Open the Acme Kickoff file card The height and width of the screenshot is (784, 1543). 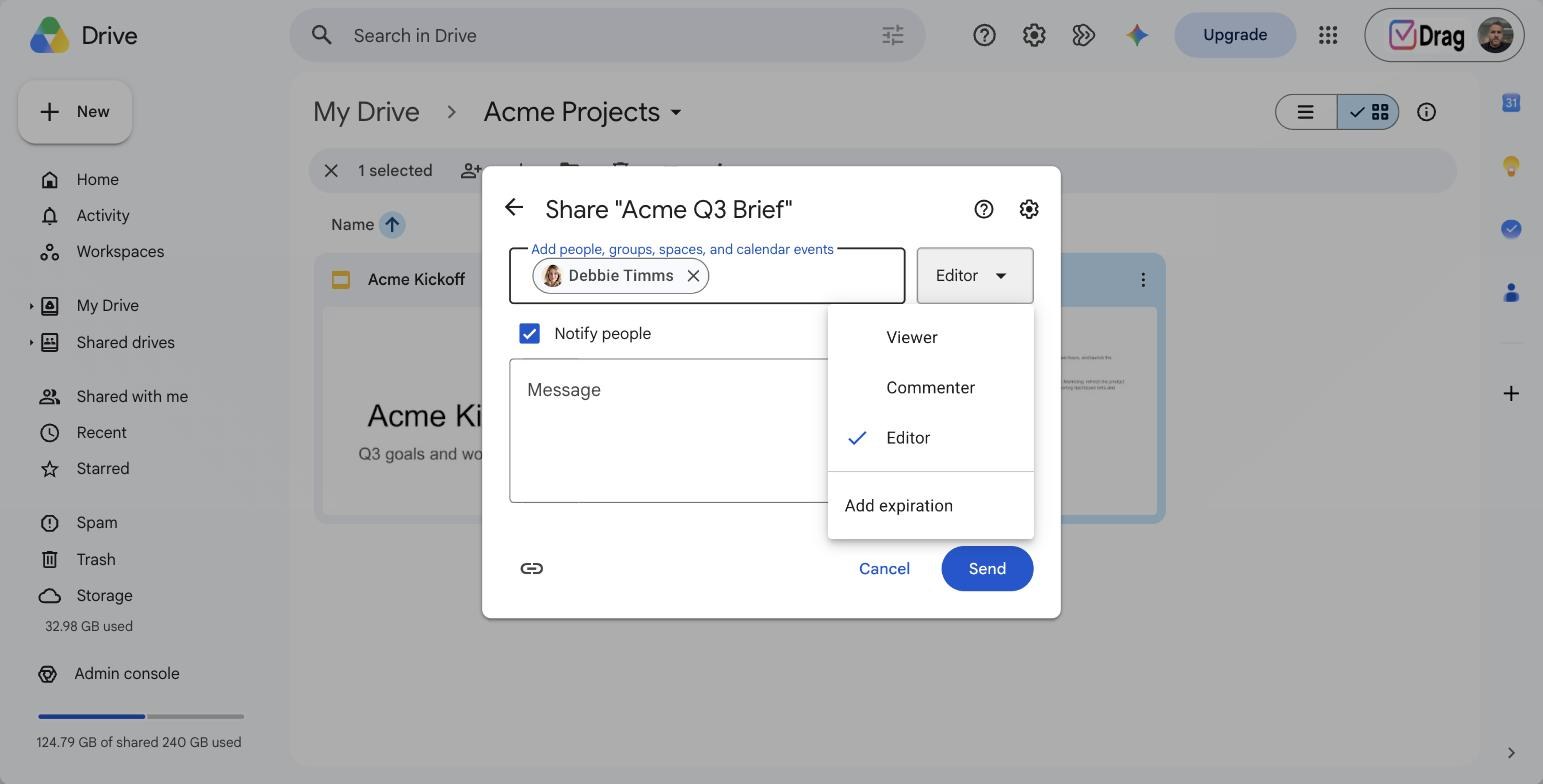pos(398,388)
